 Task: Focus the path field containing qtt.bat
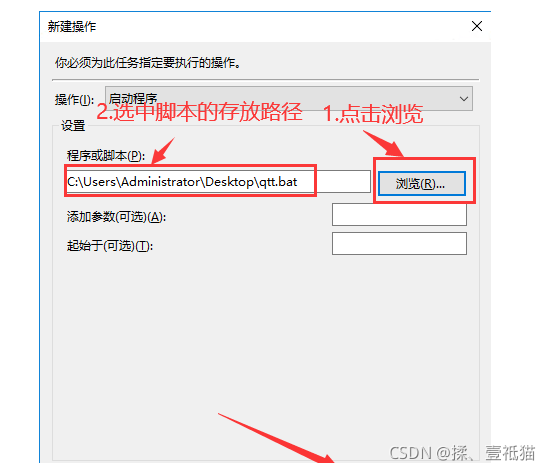(x=218, y=181)
